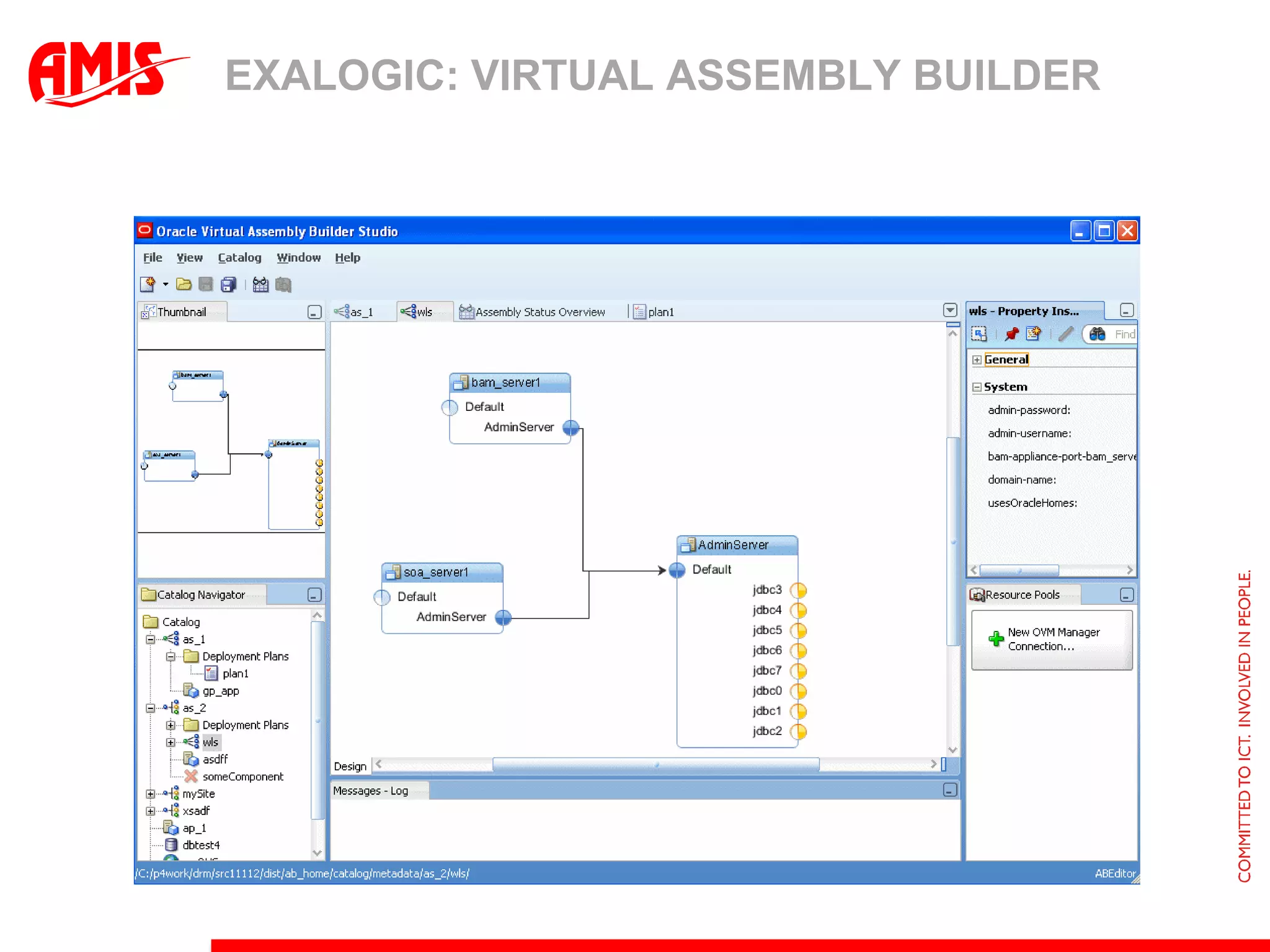
Task: Click the design canvas horizontal scrollbar
Action: coord(655,765)
